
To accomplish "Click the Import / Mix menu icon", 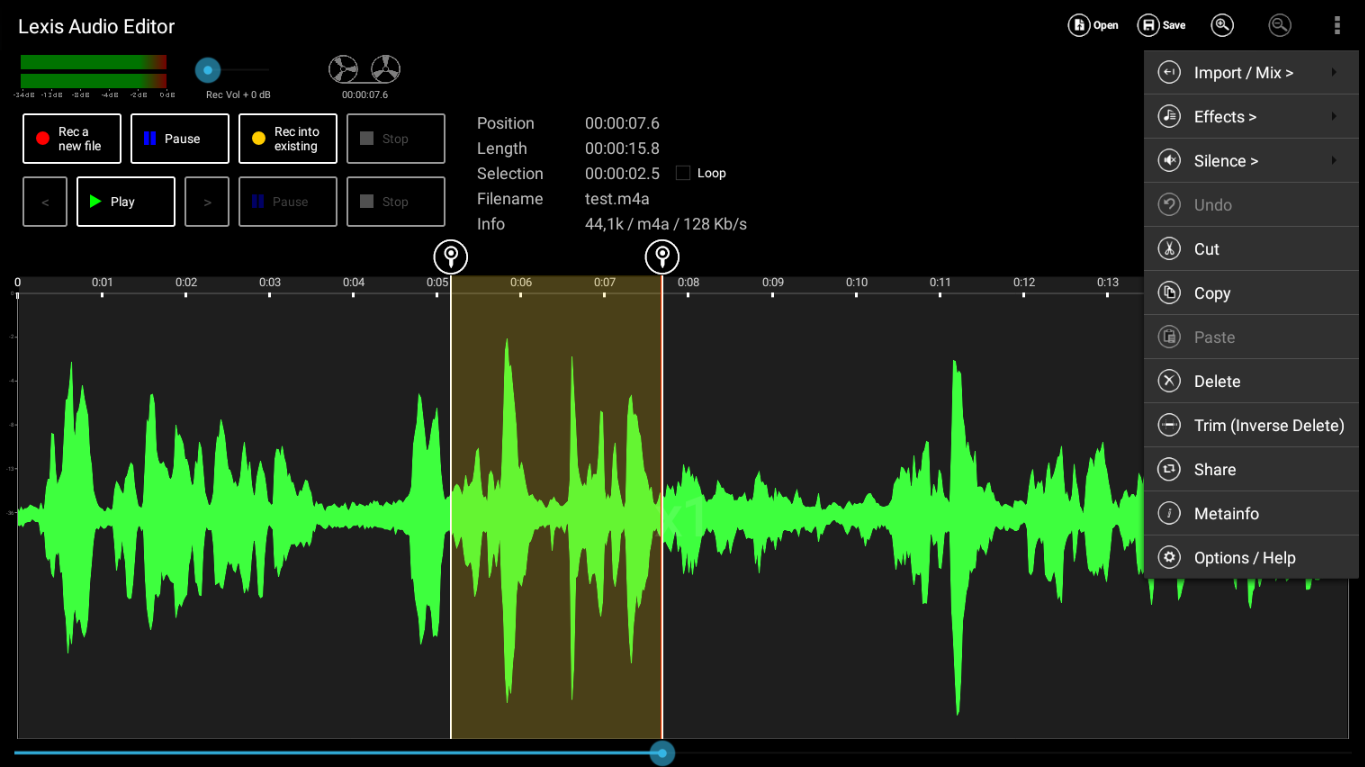I will [1169, 73].
